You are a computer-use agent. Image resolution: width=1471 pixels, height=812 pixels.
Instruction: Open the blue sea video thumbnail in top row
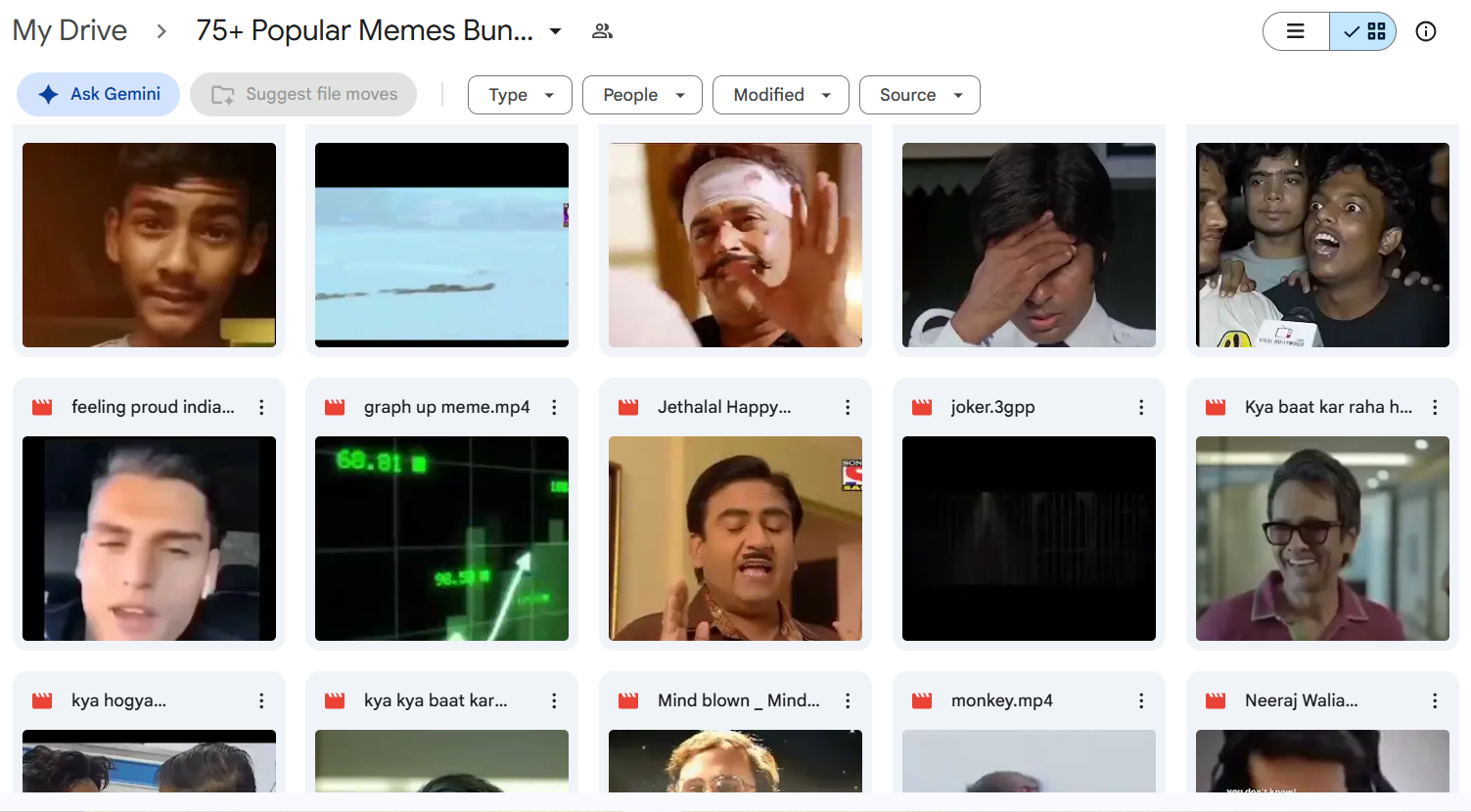pos(441,246)
